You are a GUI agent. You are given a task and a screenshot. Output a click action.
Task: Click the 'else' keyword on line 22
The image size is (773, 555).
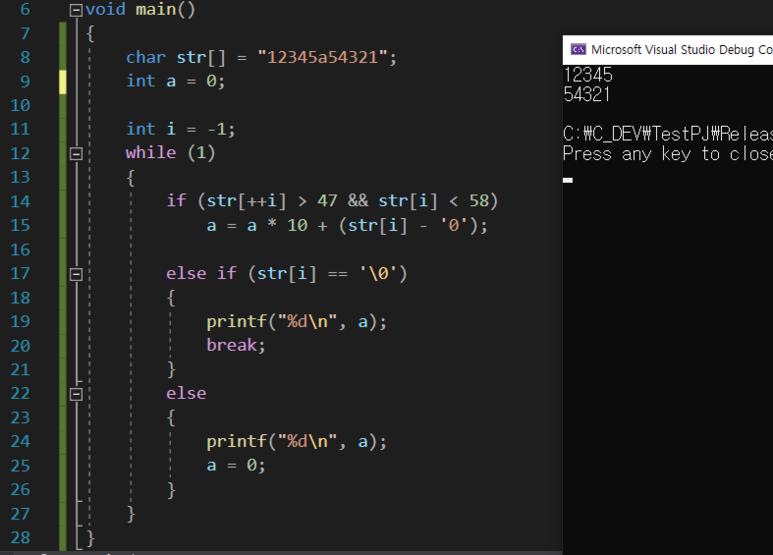186,393
